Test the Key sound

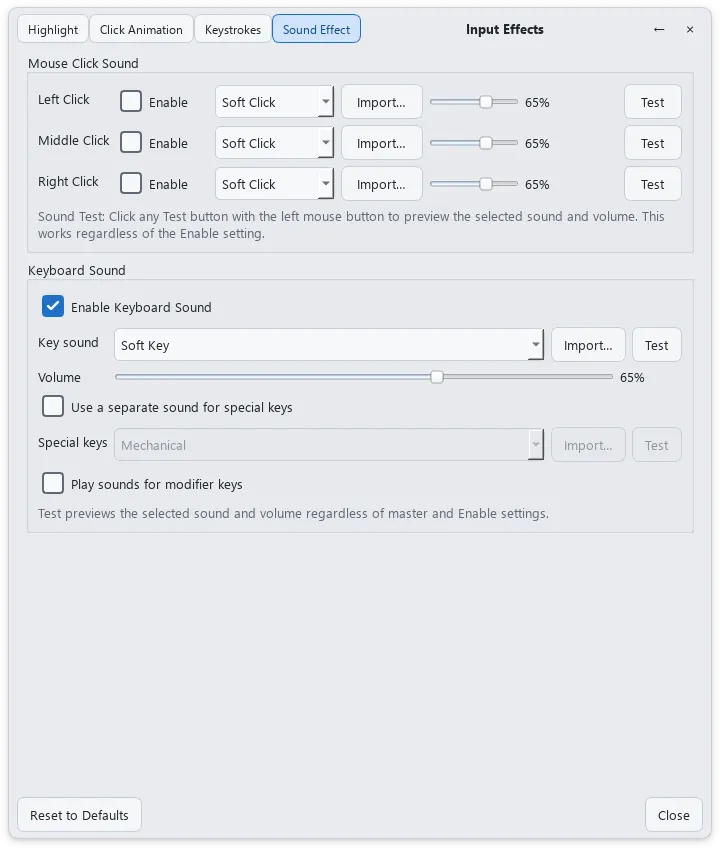click(657, 344)
